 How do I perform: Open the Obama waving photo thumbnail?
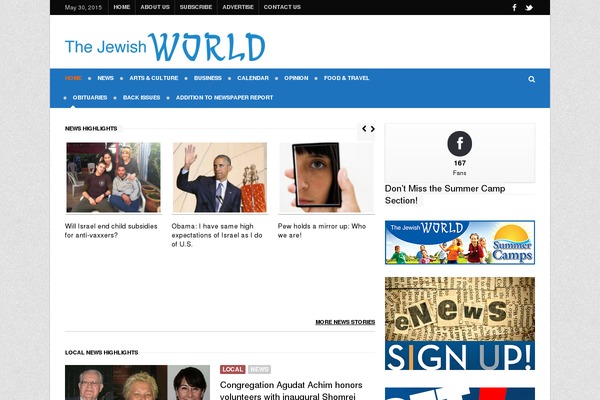(x=220, y=177)
